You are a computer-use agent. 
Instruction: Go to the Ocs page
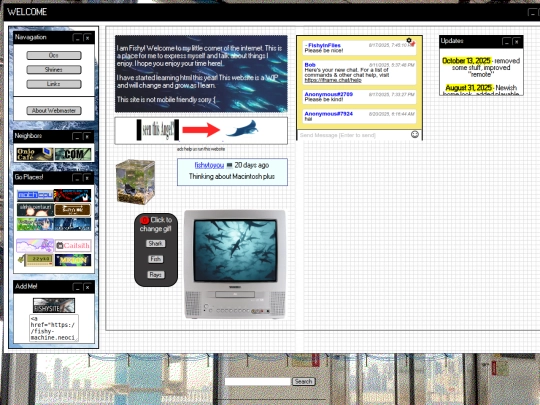pos(54,55)
